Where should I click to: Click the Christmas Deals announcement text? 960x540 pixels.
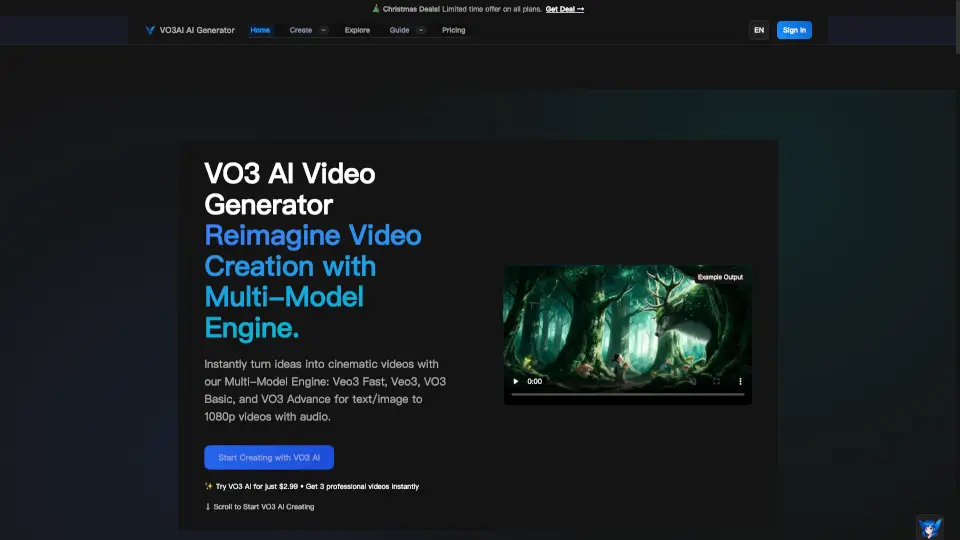[x=462, y=9]
